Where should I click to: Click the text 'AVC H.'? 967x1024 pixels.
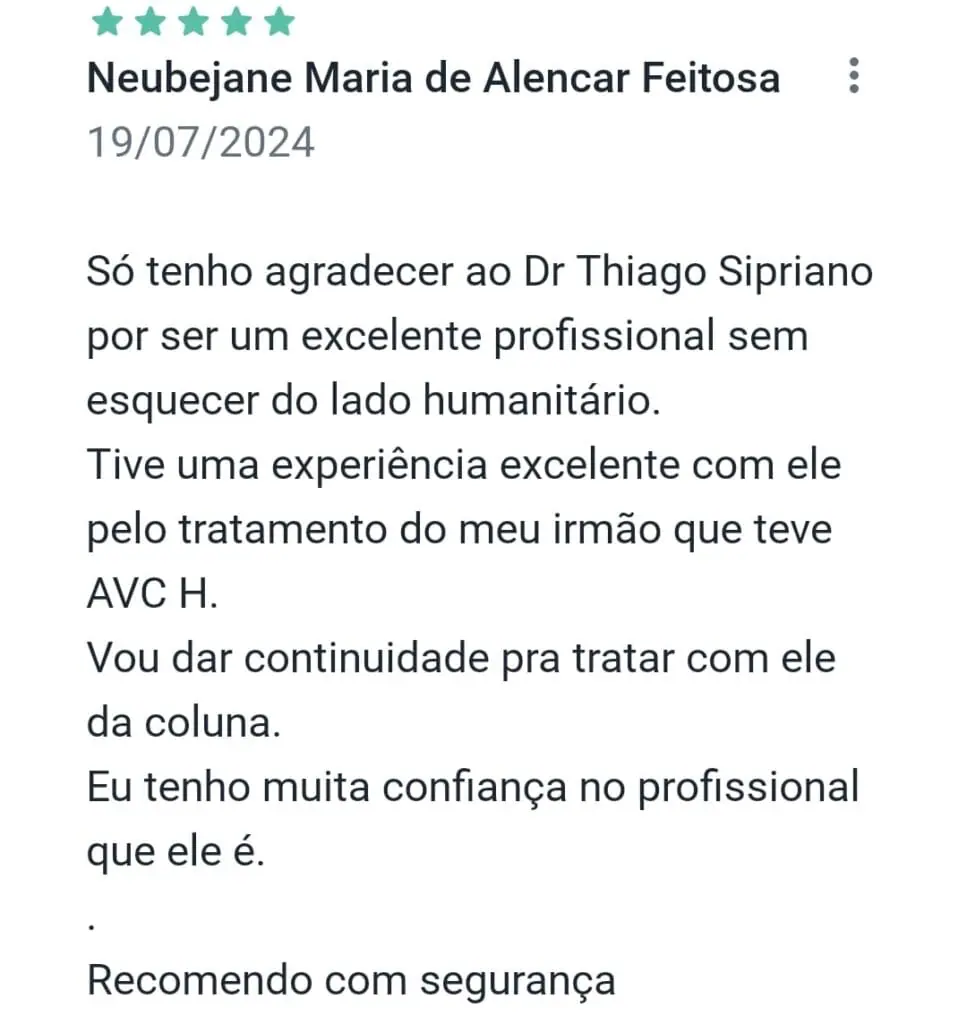[x=152, y=594]
